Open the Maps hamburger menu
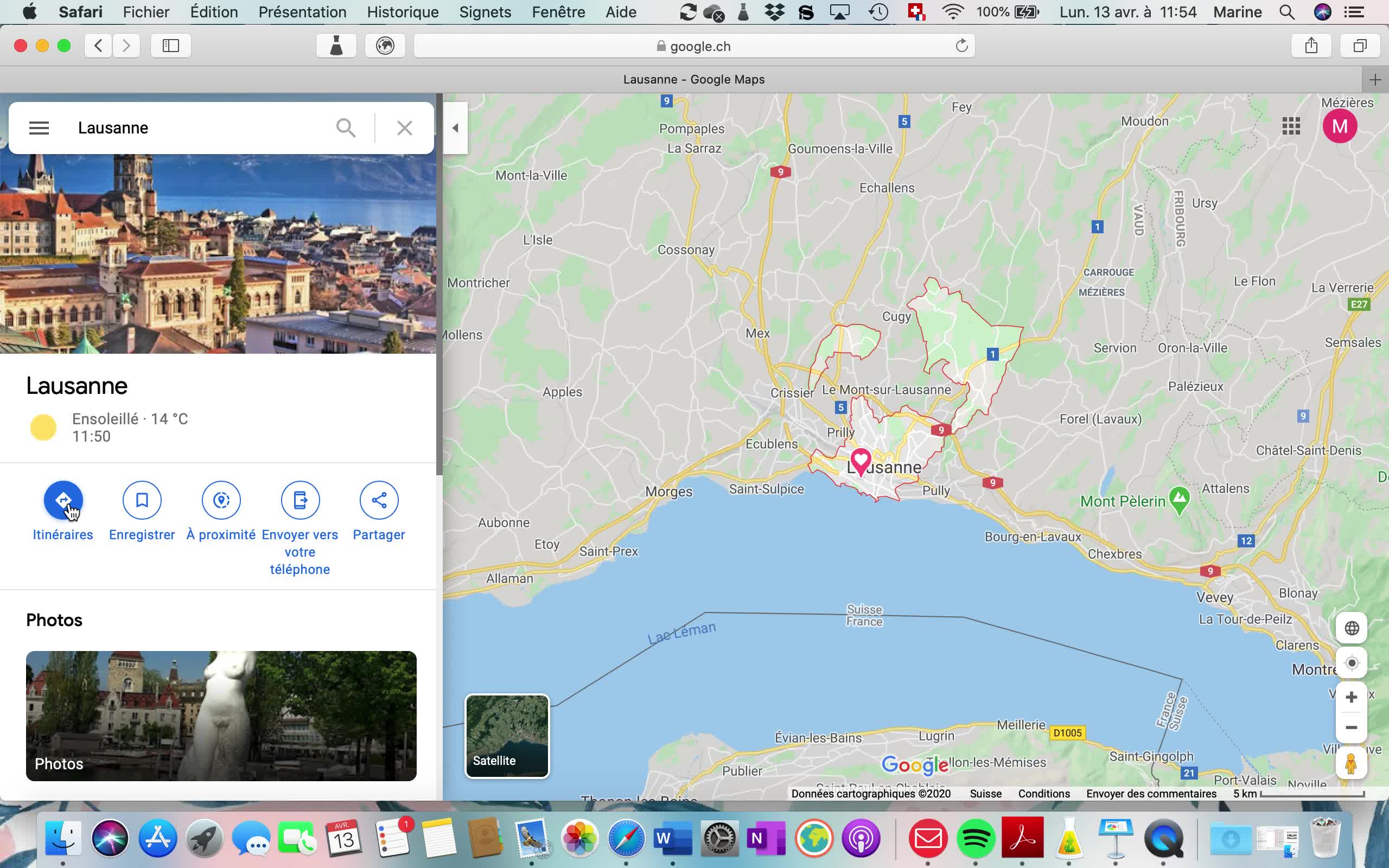The height and width of the screenshot is (868, 1389). pos(39,127)
